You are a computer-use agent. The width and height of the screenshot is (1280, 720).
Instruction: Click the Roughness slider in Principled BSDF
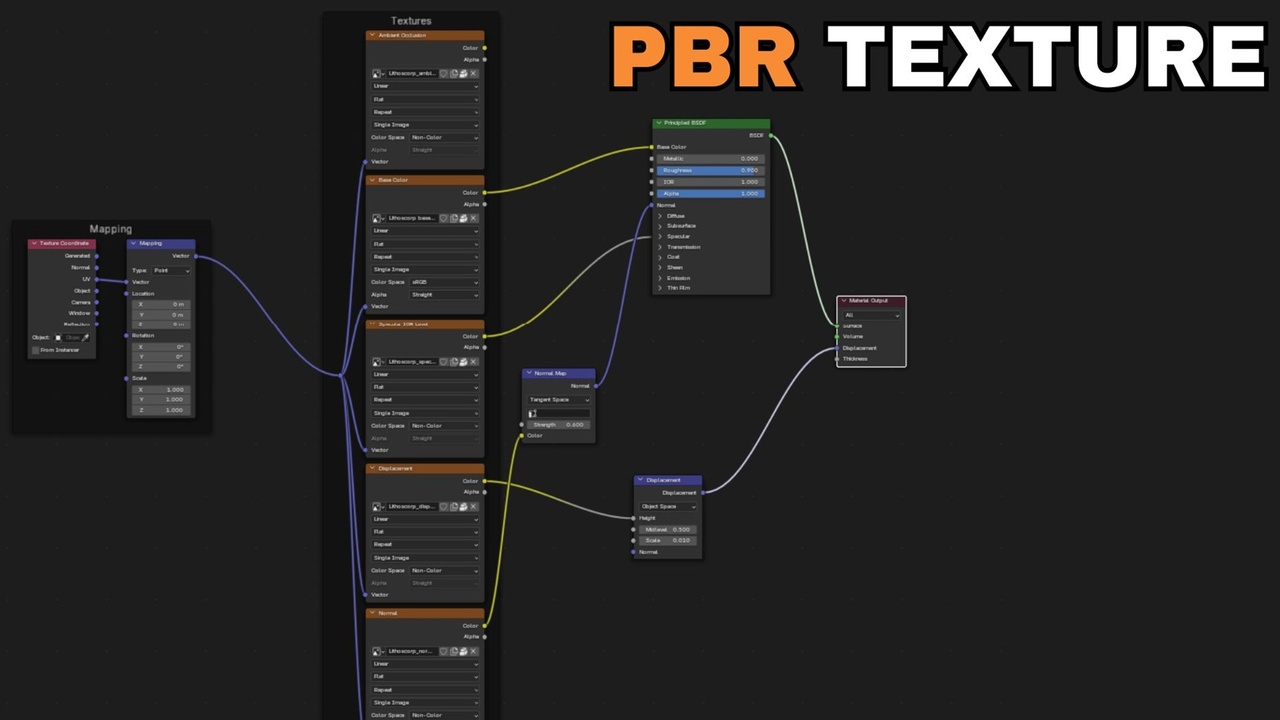[710, 170]
